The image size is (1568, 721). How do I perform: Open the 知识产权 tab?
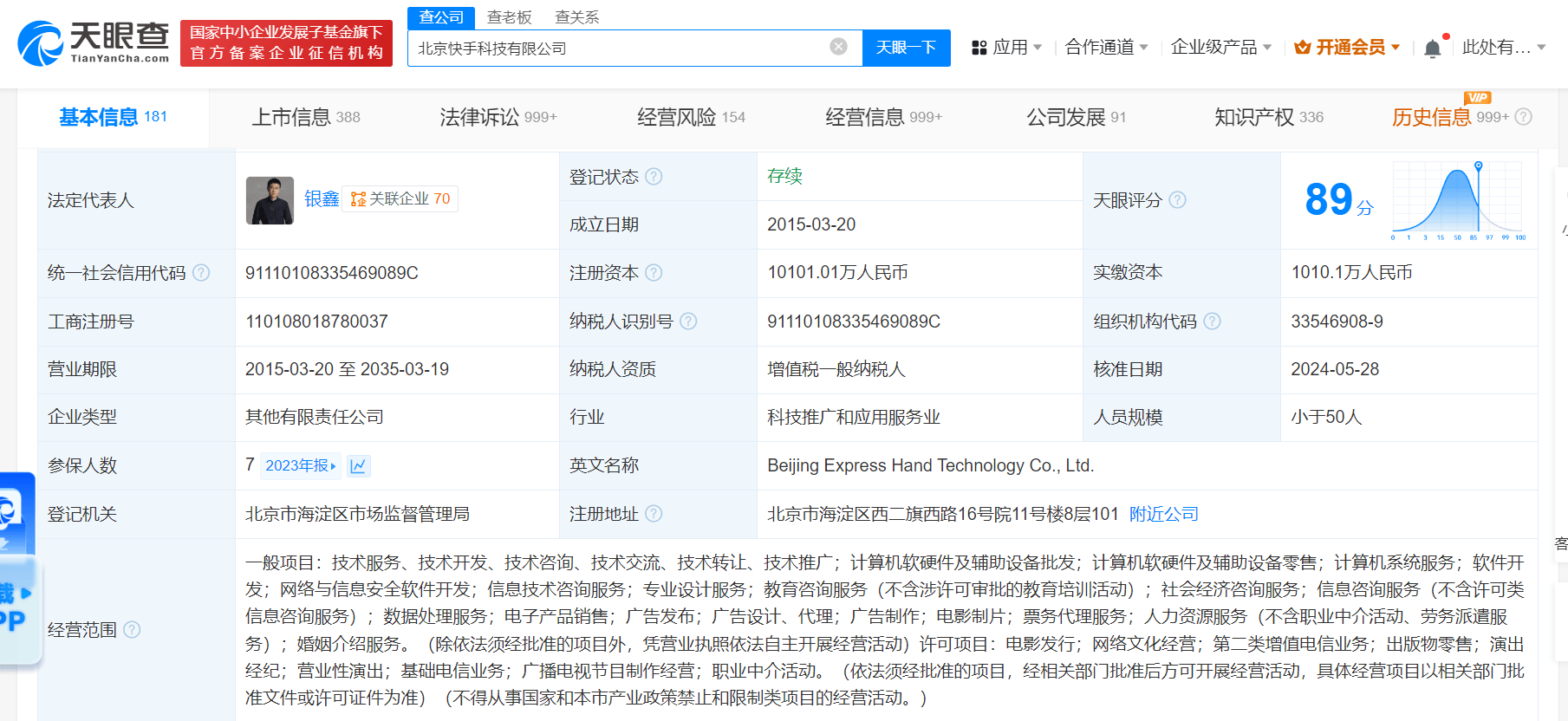pyautogui.click(x=1269, y=117)
